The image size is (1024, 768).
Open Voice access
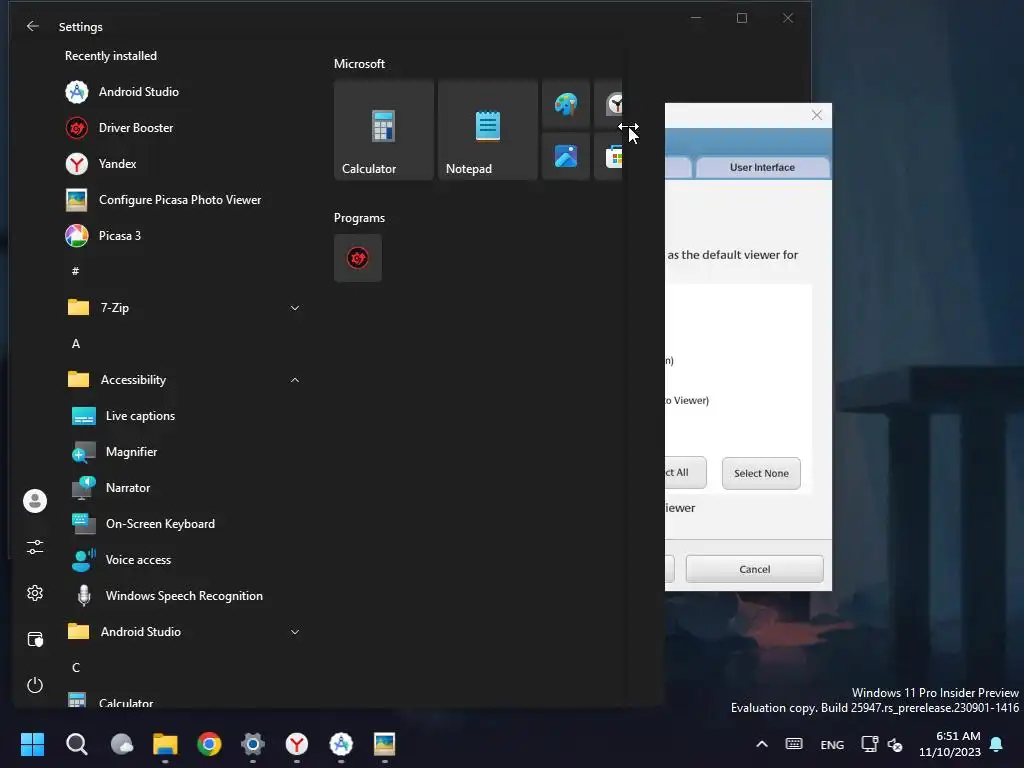click(x=121, y=560)
